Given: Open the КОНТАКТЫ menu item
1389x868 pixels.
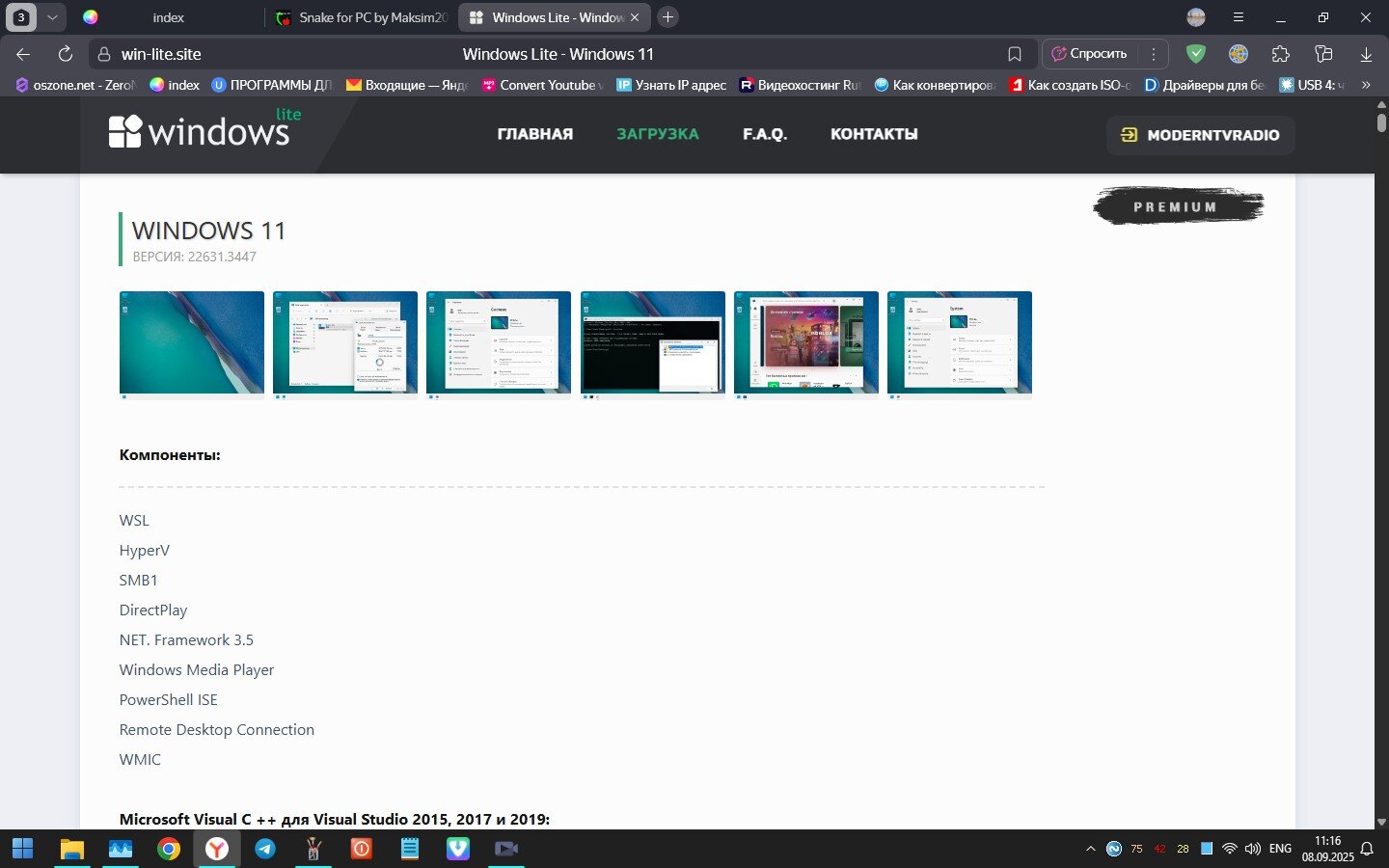Looking at the screenshot, I should click(x=874, y=134).
